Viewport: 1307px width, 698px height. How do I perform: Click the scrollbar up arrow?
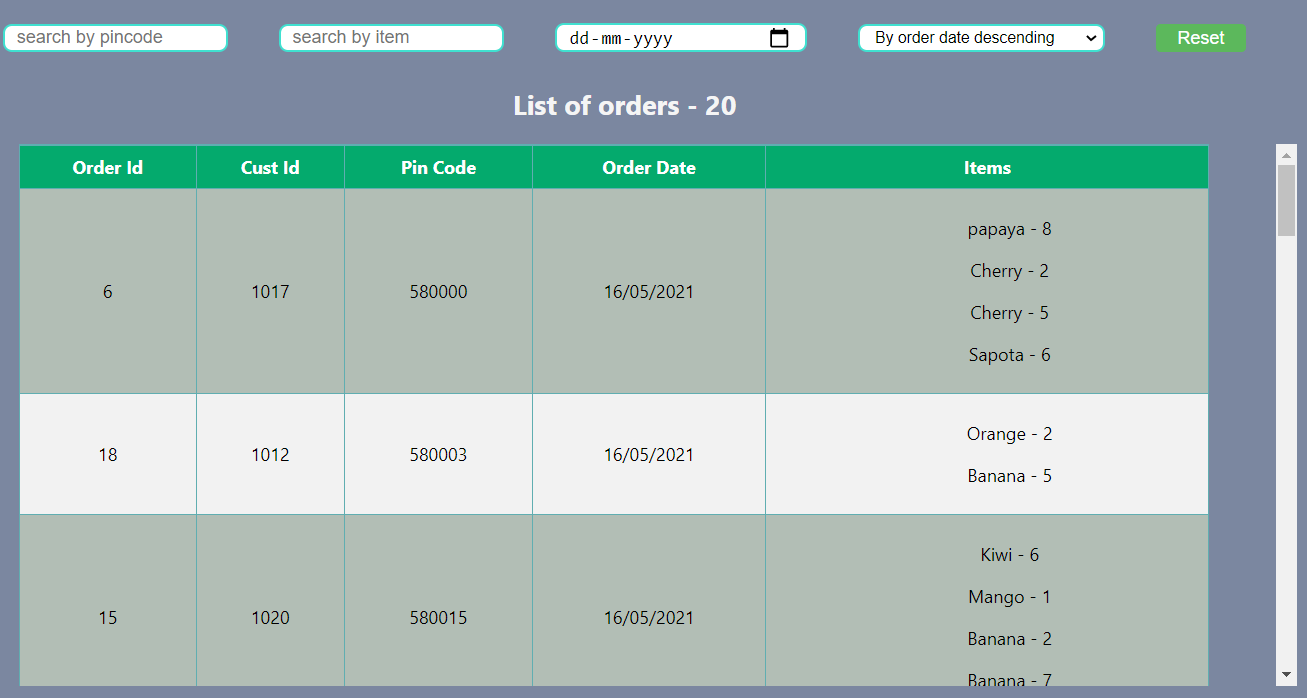tap(1287, 153)
